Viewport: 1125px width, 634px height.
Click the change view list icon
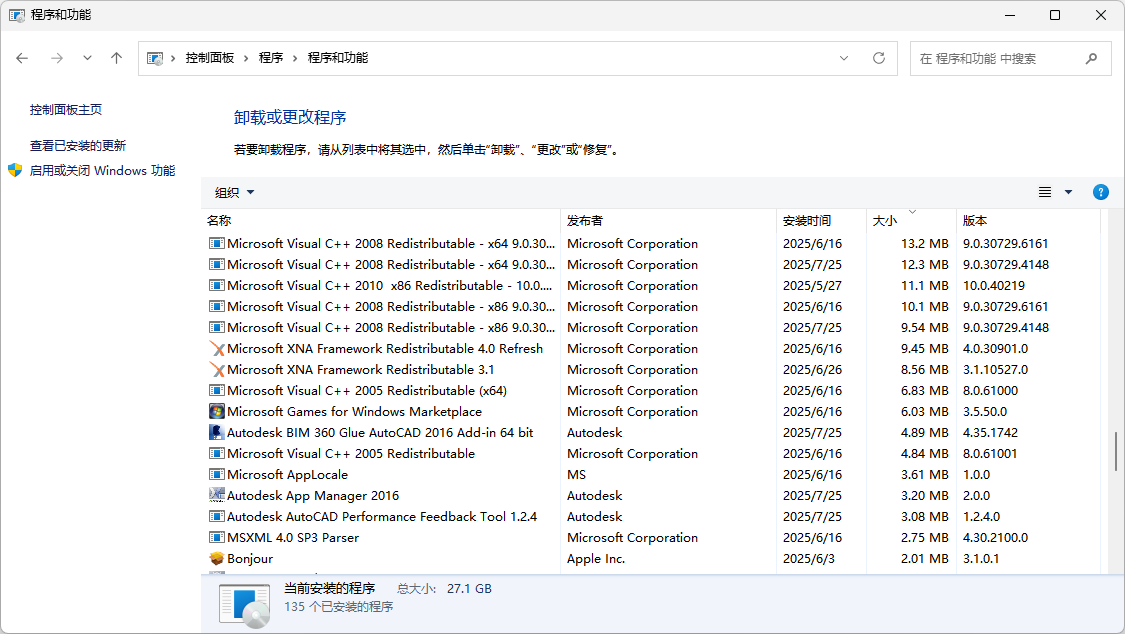(1045, 192)
